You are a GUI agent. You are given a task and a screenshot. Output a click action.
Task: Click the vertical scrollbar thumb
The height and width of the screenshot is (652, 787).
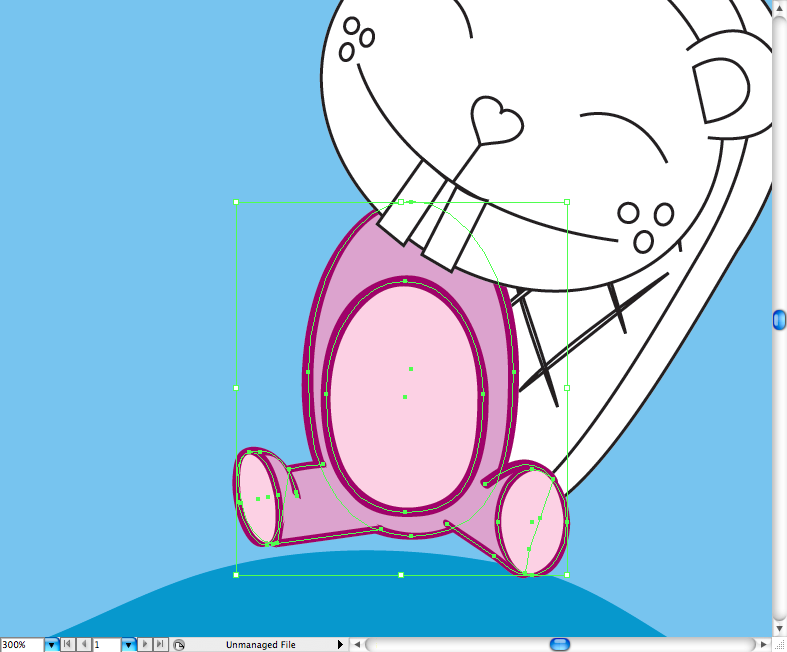point(779,319)
